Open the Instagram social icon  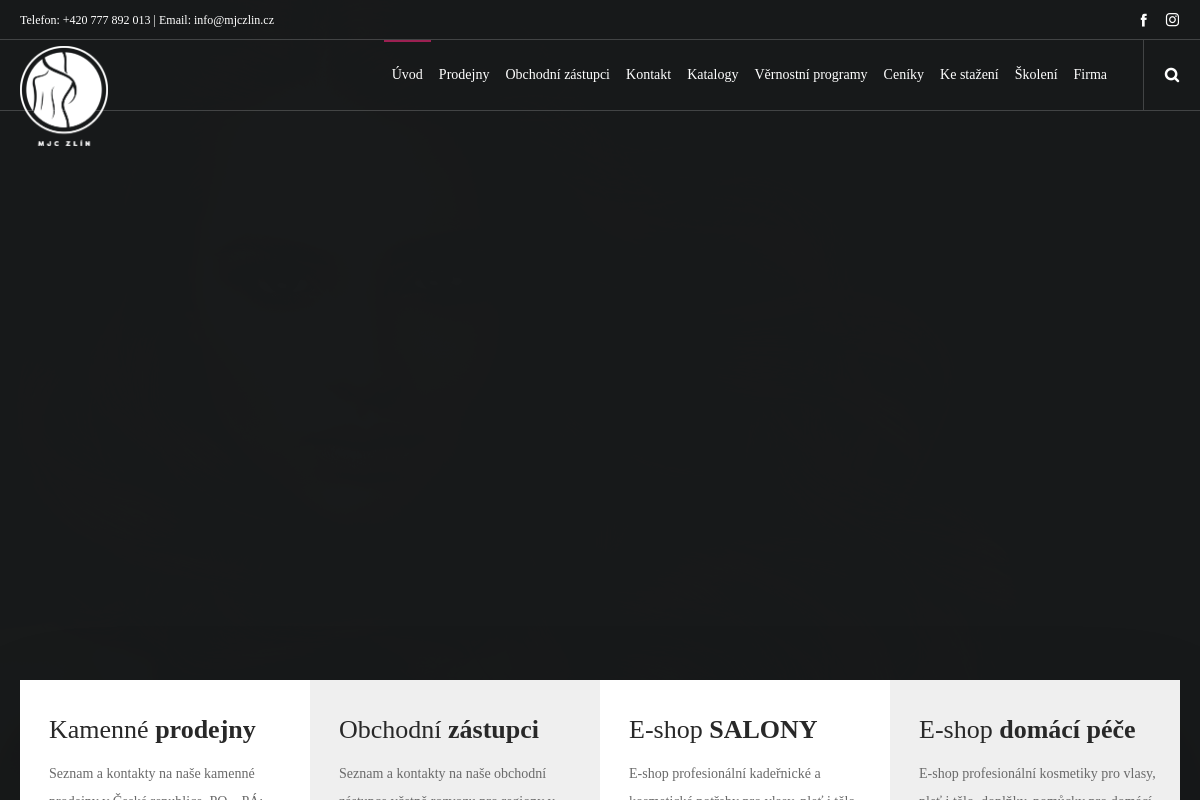point(1172,20)
